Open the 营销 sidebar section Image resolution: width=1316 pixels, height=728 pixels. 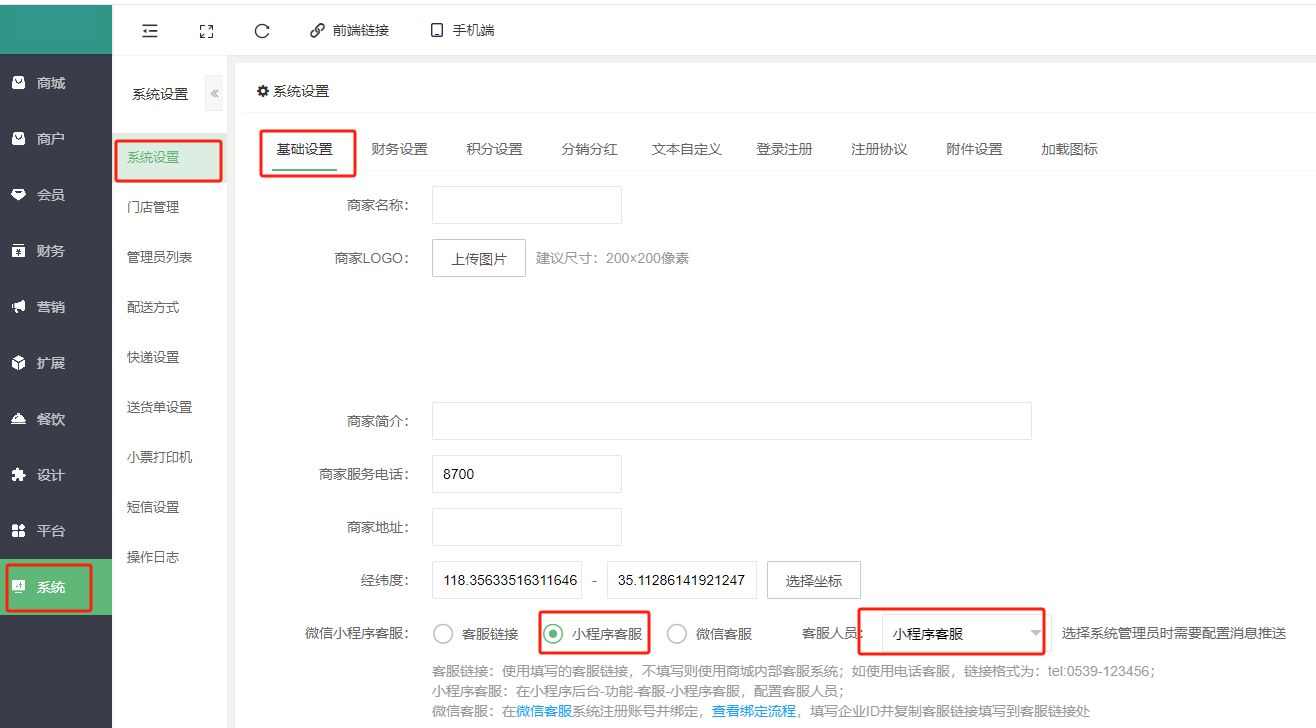tap(50, 307)
